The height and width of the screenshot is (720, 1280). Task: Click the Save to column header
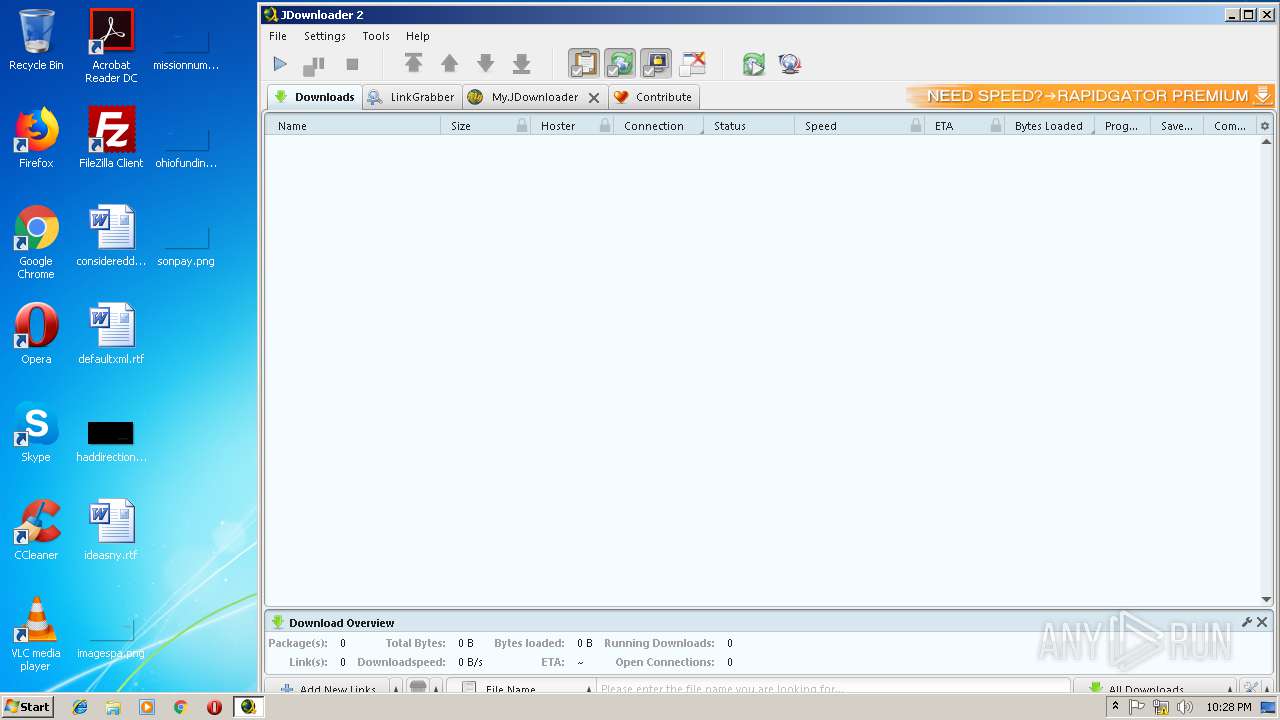tap(1177, 126)
